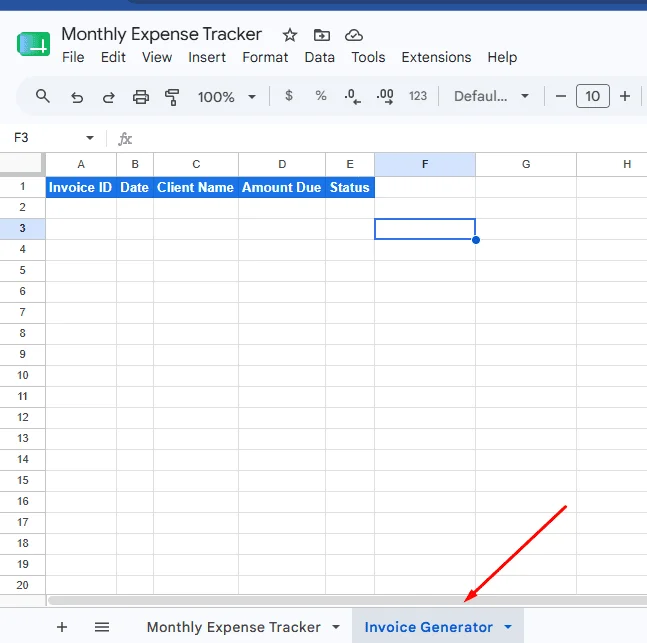Open the Extensions menu

point(436,57)
